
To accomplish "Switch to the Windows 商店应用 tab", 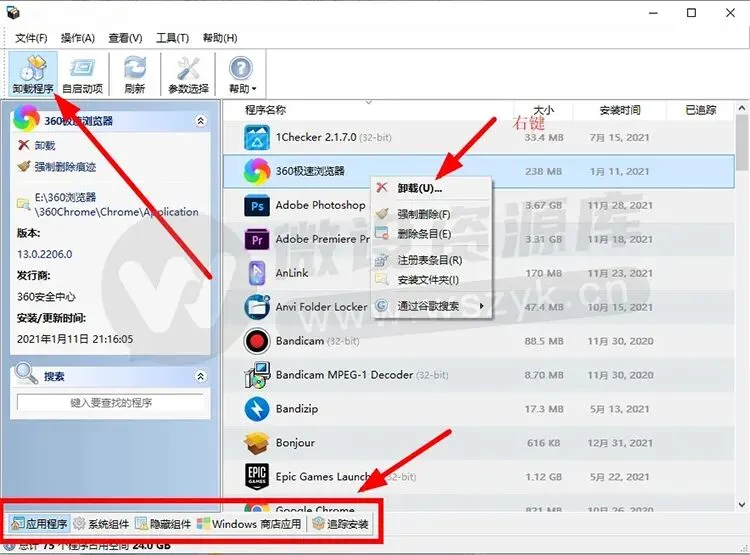I will coord(249,524).
